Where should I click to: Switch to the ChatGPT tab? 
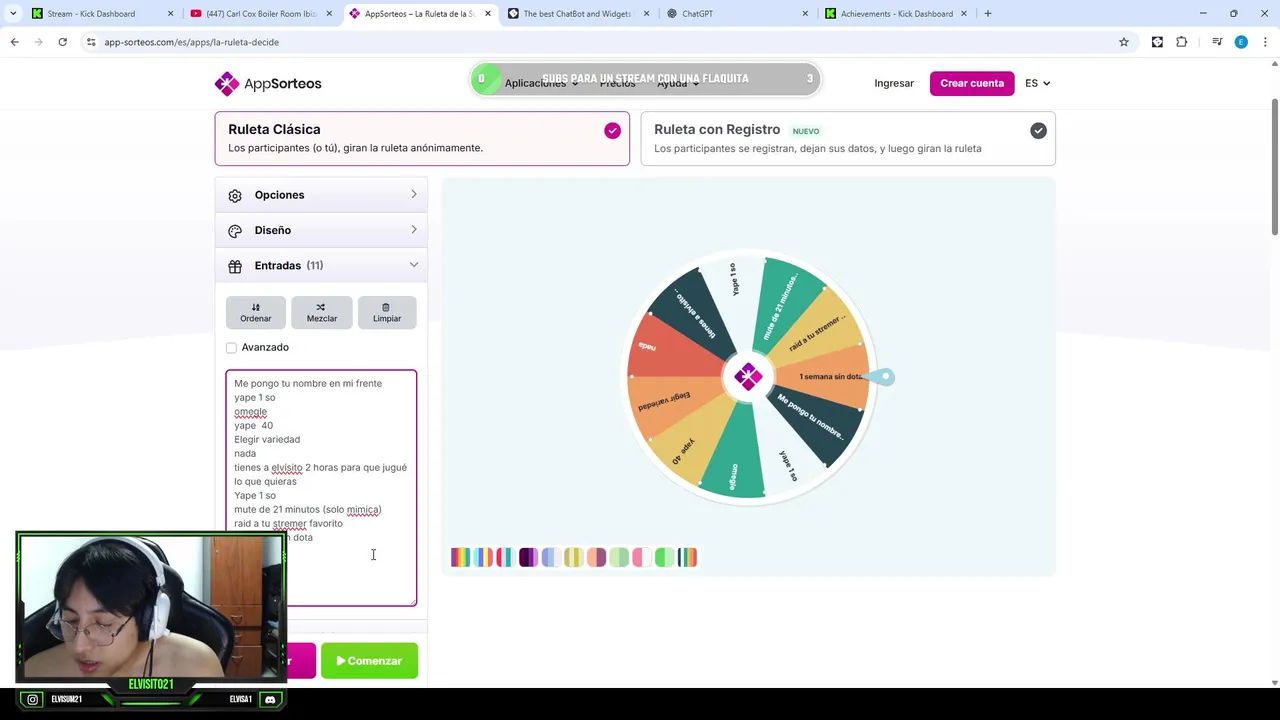[737, 14]
